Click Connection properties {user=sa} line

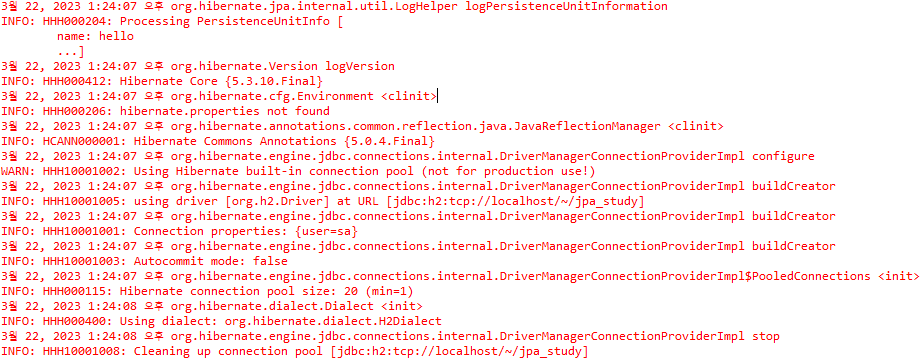[x=179, y=232]
